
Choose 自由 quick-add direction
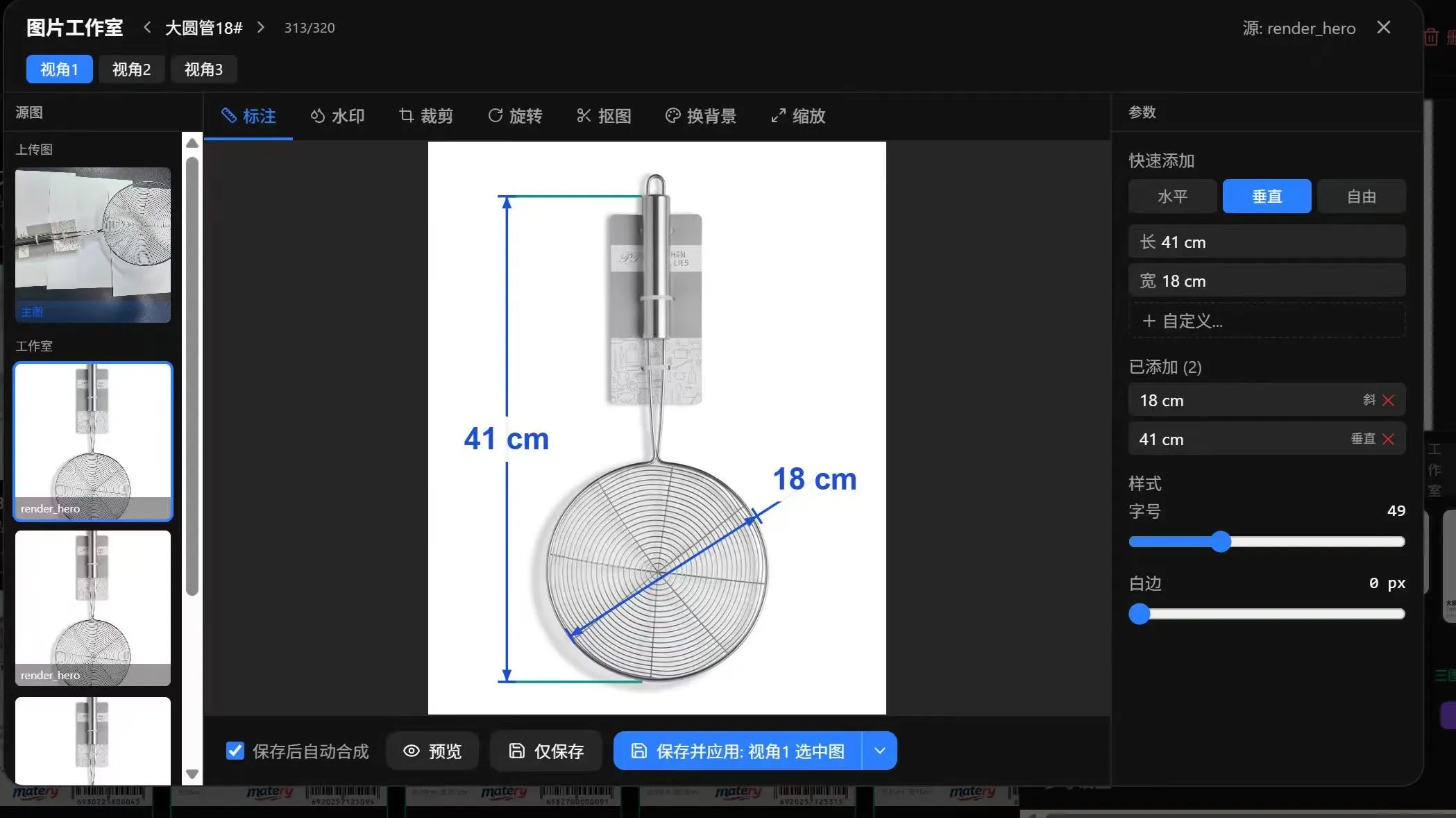tap(1362, 197)
